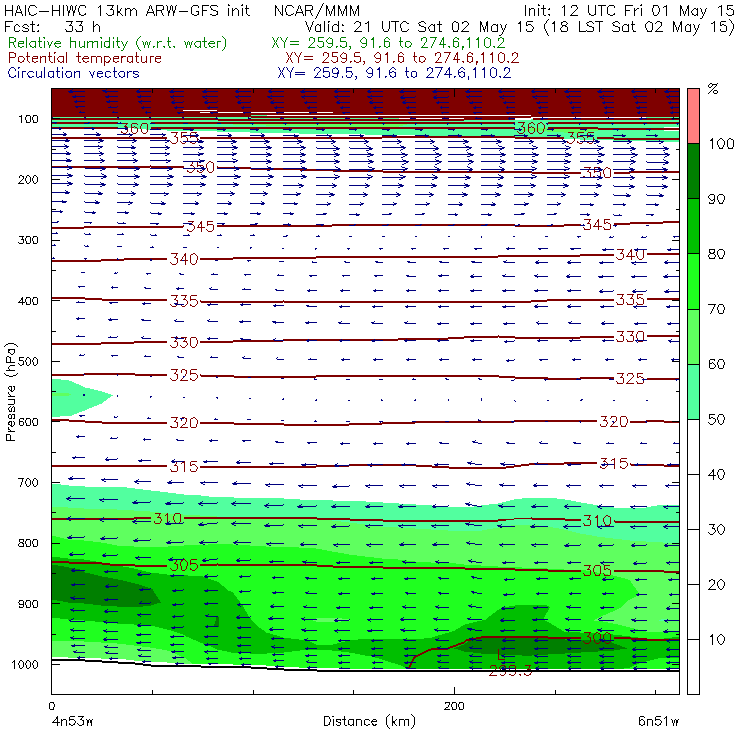Click the red "Potential temperature" legend label

[84, 58]
